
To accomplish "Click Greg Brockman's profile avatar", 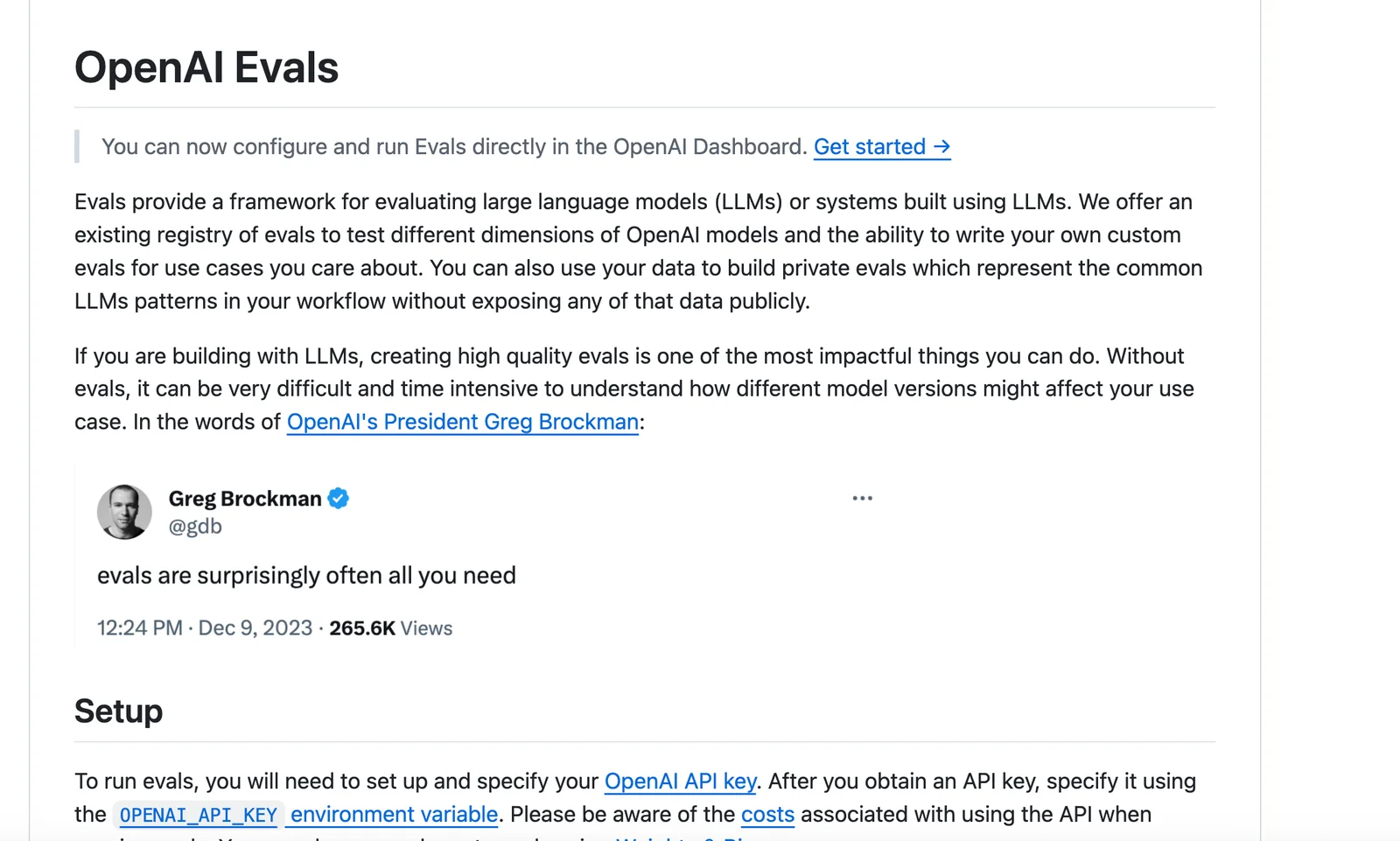I will click(124, 512).
